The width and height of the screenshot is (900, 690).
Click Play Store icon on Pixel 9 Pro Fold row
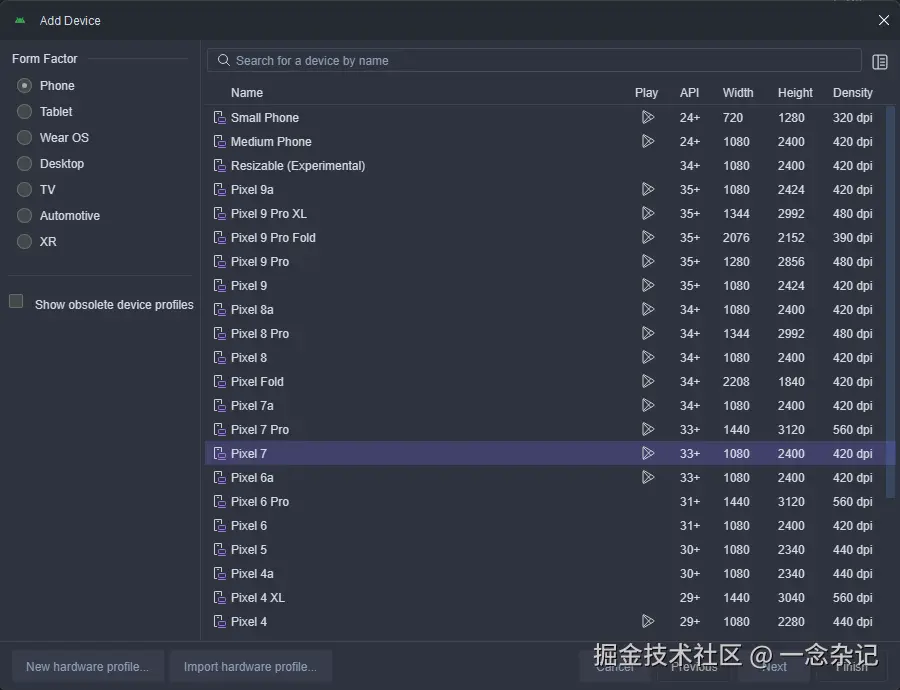tap(648, 237)
